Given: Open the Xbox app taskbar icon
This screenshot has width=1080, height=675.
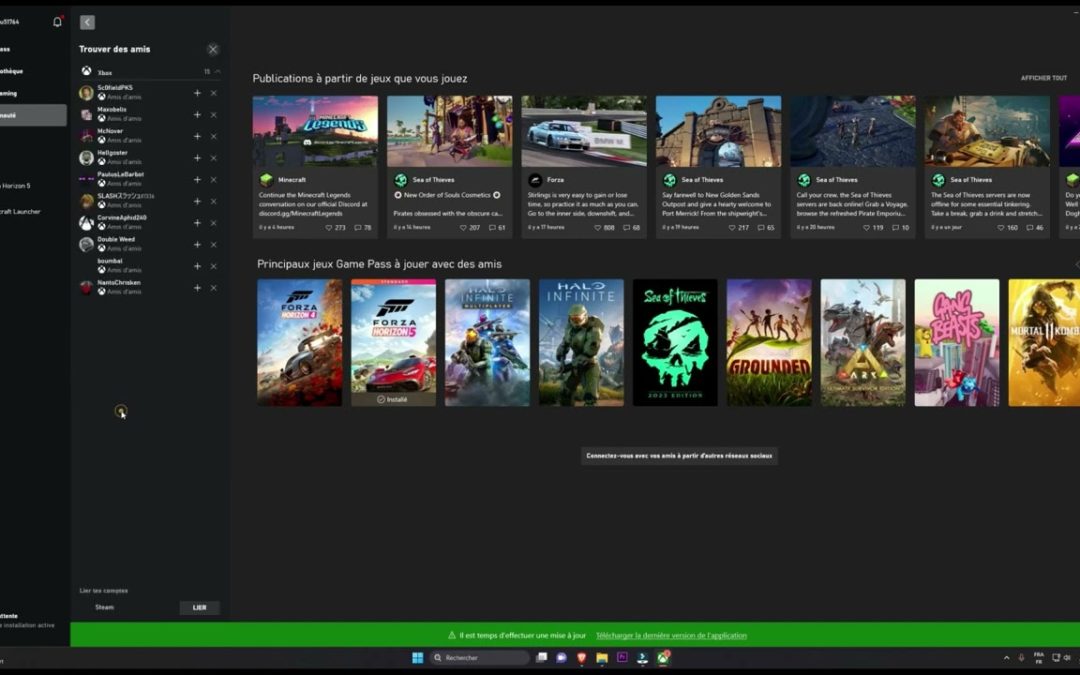Looking at the screenshot, I should point(663,658).
